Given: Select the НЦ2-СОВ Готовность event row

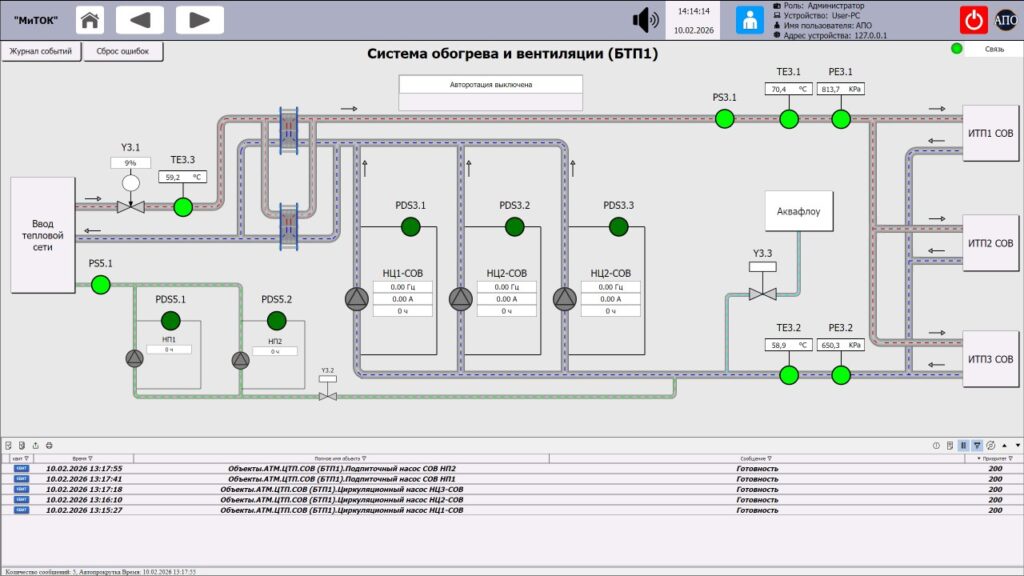Looking at the screenshot, I should [x=512, y=500].
